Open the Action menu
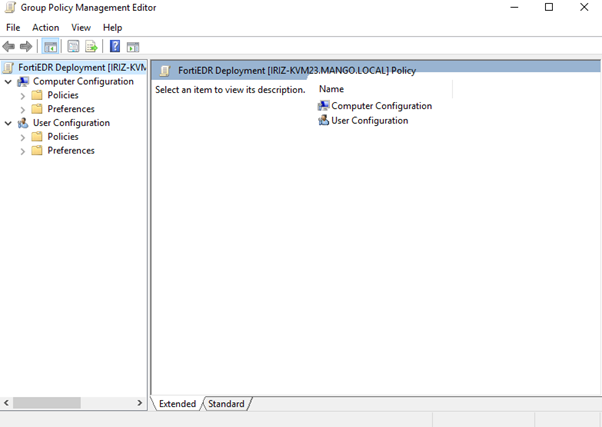This screenshot has width=602, height=427. coord(46,28)
